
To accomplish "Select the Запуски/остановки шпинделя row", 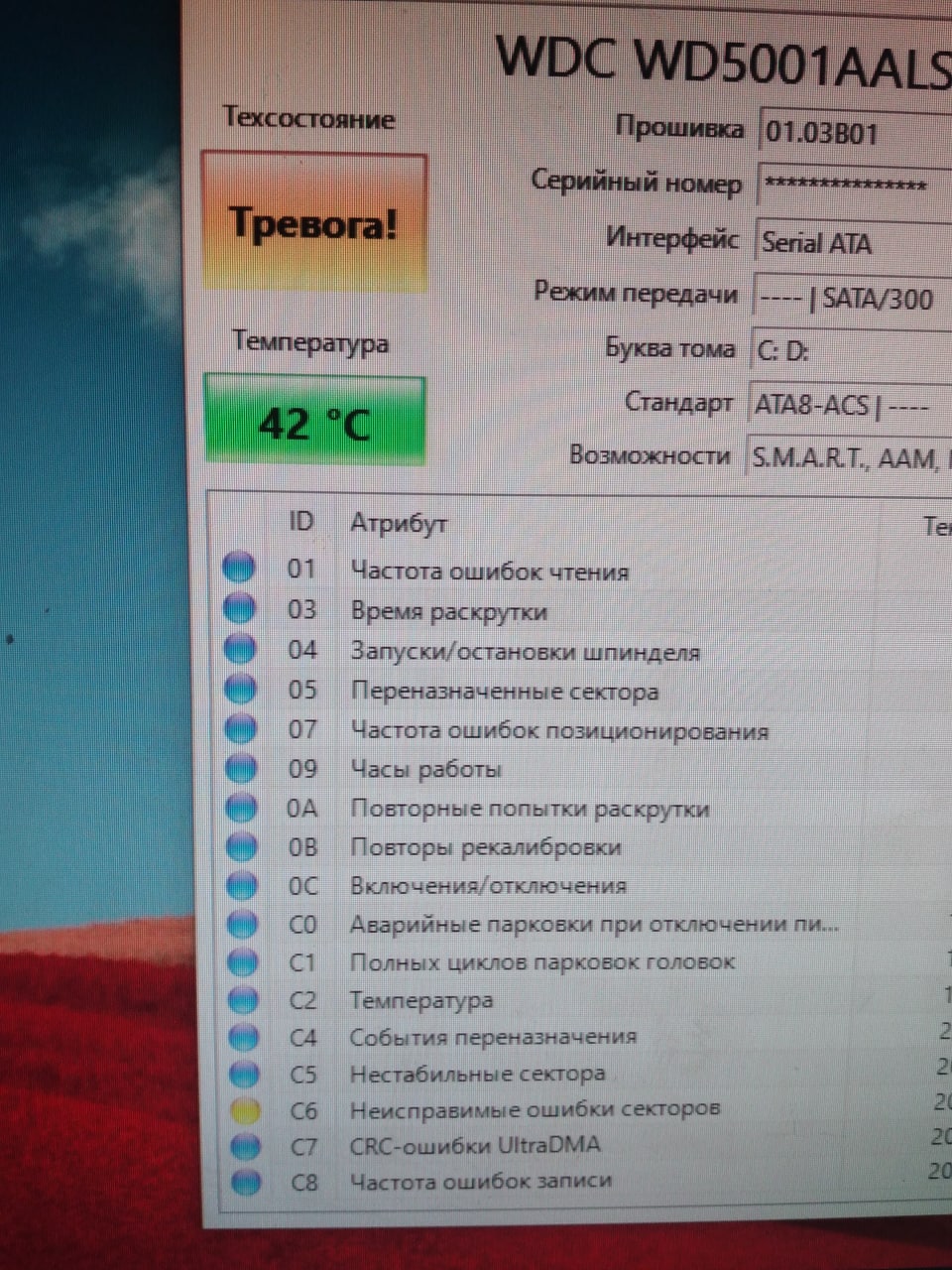I will coord(583,651).
